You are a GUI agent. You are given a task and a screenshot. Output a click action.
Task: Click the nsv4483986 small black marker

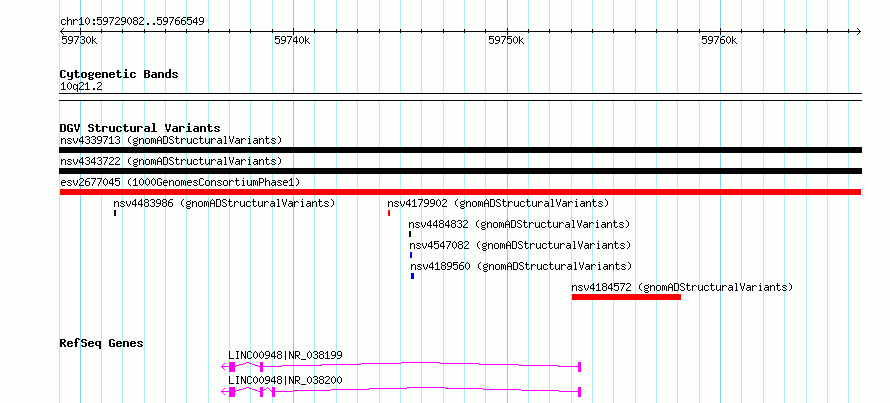point(115,213)
